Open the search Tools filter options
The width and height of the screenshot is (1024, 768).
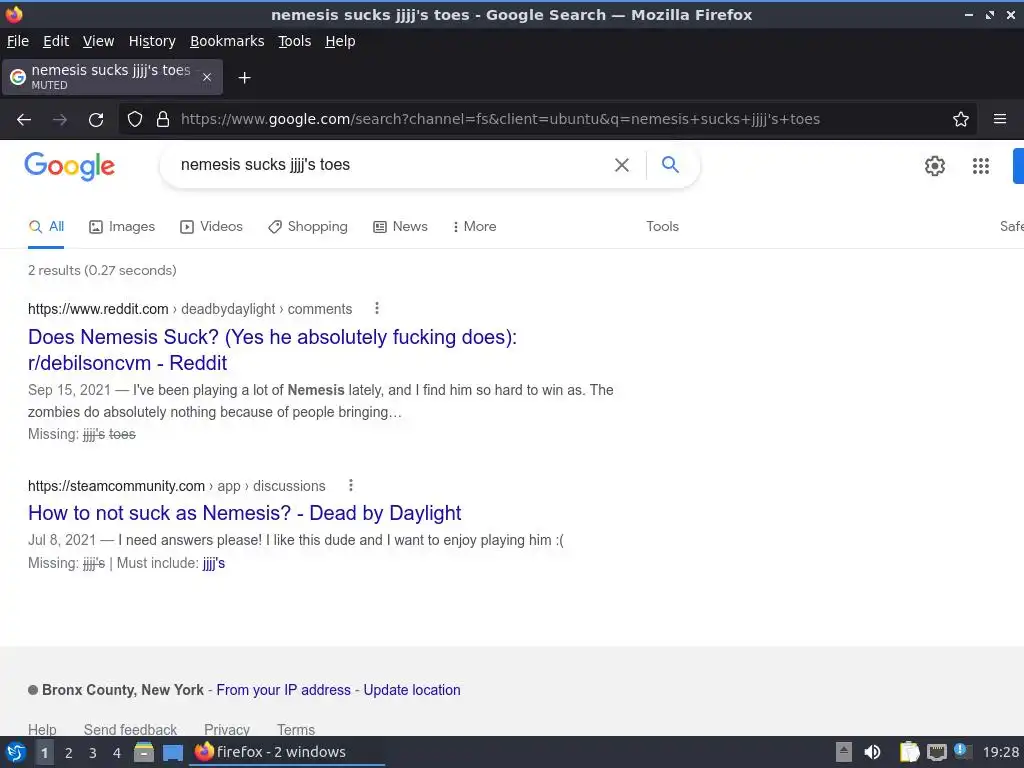(662, 227)
